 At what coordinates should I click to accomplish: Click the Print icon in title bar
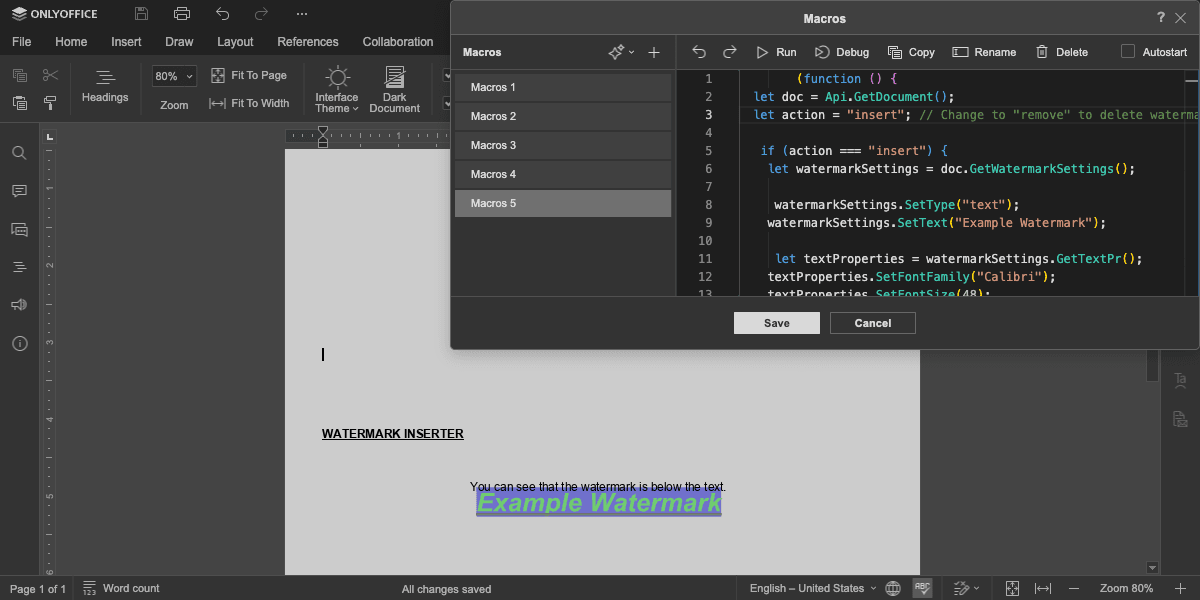[x=181, y=14]
